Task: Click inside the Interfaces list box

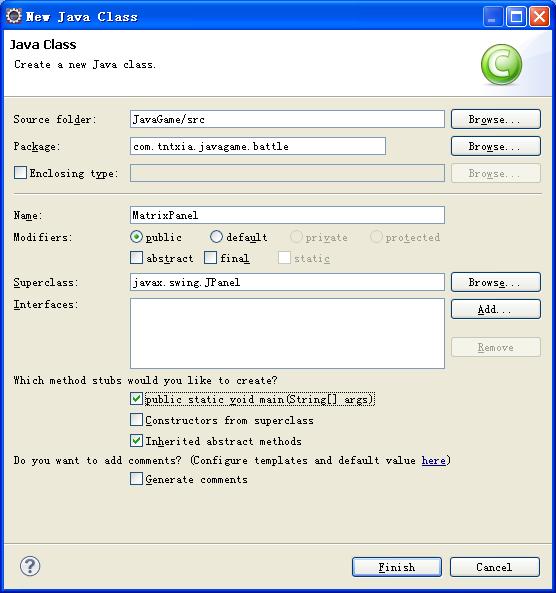Action: [287, 333]
